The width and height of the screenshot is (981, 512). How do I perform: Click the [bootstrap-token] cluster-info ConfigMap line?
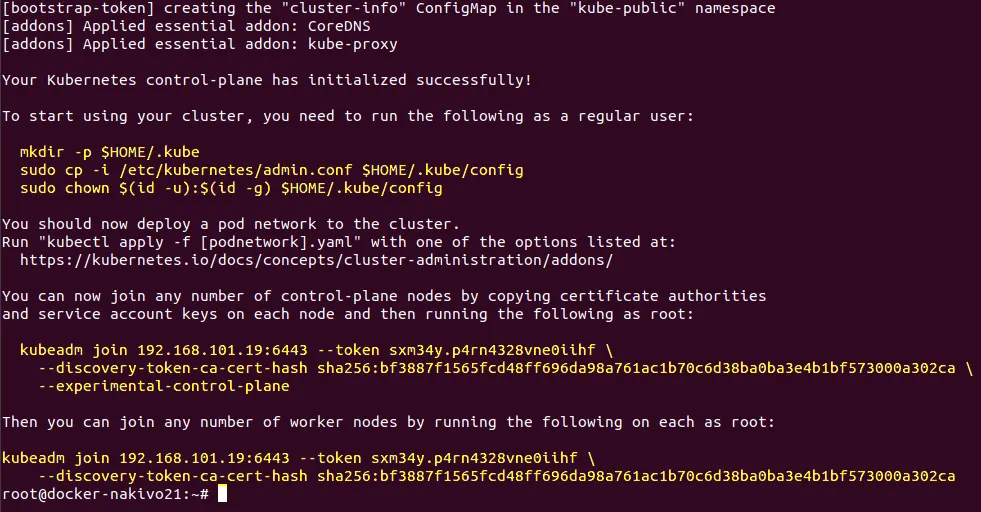(388, 8)
